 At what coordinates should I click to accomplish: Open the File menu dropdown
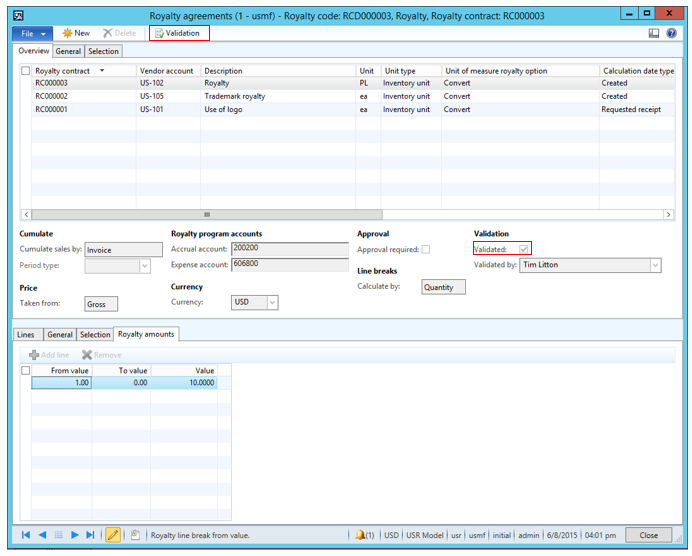[31, 33]
